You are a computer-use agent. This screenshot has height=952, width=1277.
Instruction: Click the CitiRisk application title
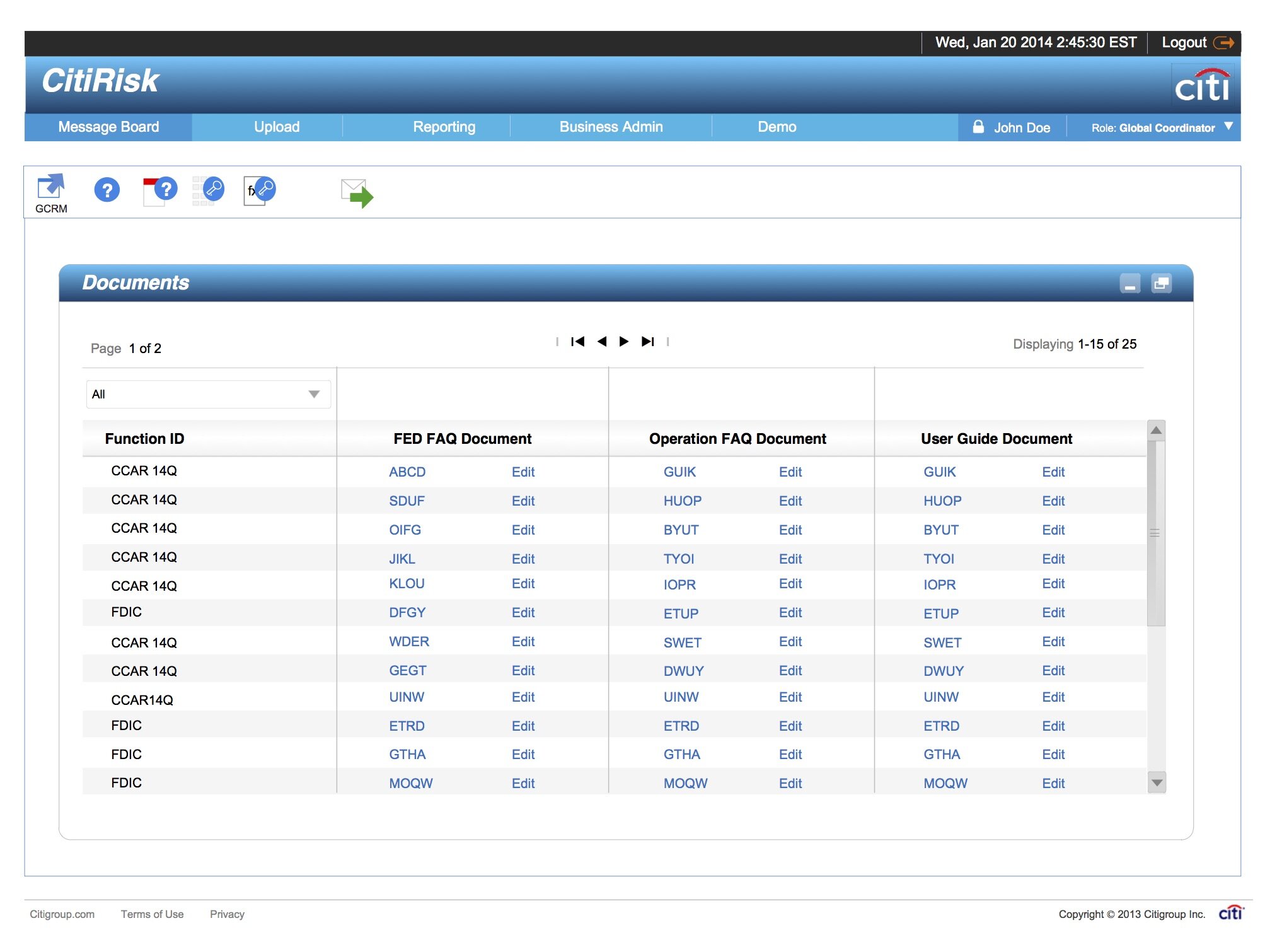[x=100, y=81]
